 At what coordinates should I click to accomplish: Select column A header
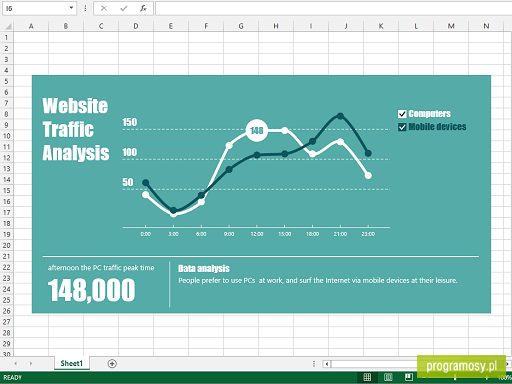pyautogui.click(x=31, y=26)
